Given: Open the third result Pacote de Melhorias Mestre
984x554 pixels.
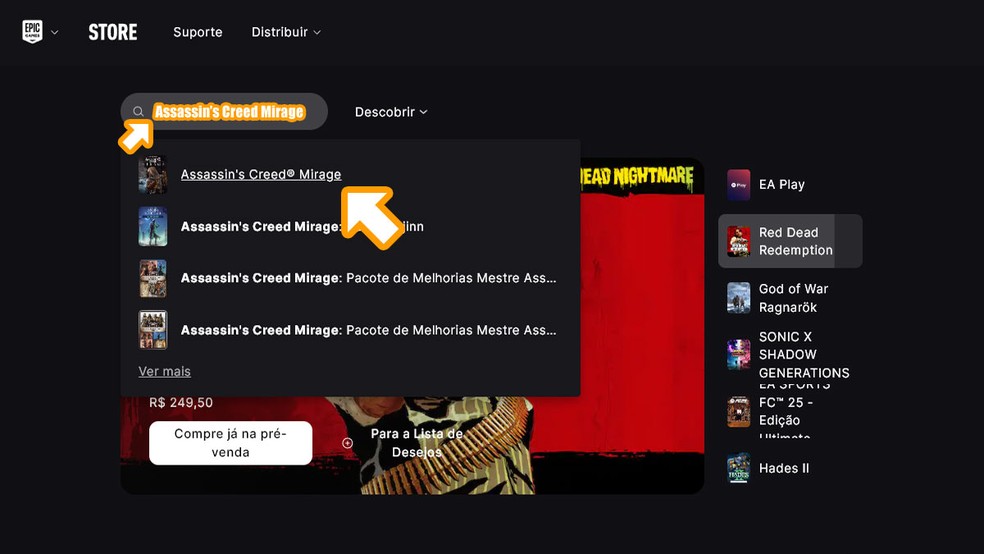Looking at the screenshot, I should (368, 278).
